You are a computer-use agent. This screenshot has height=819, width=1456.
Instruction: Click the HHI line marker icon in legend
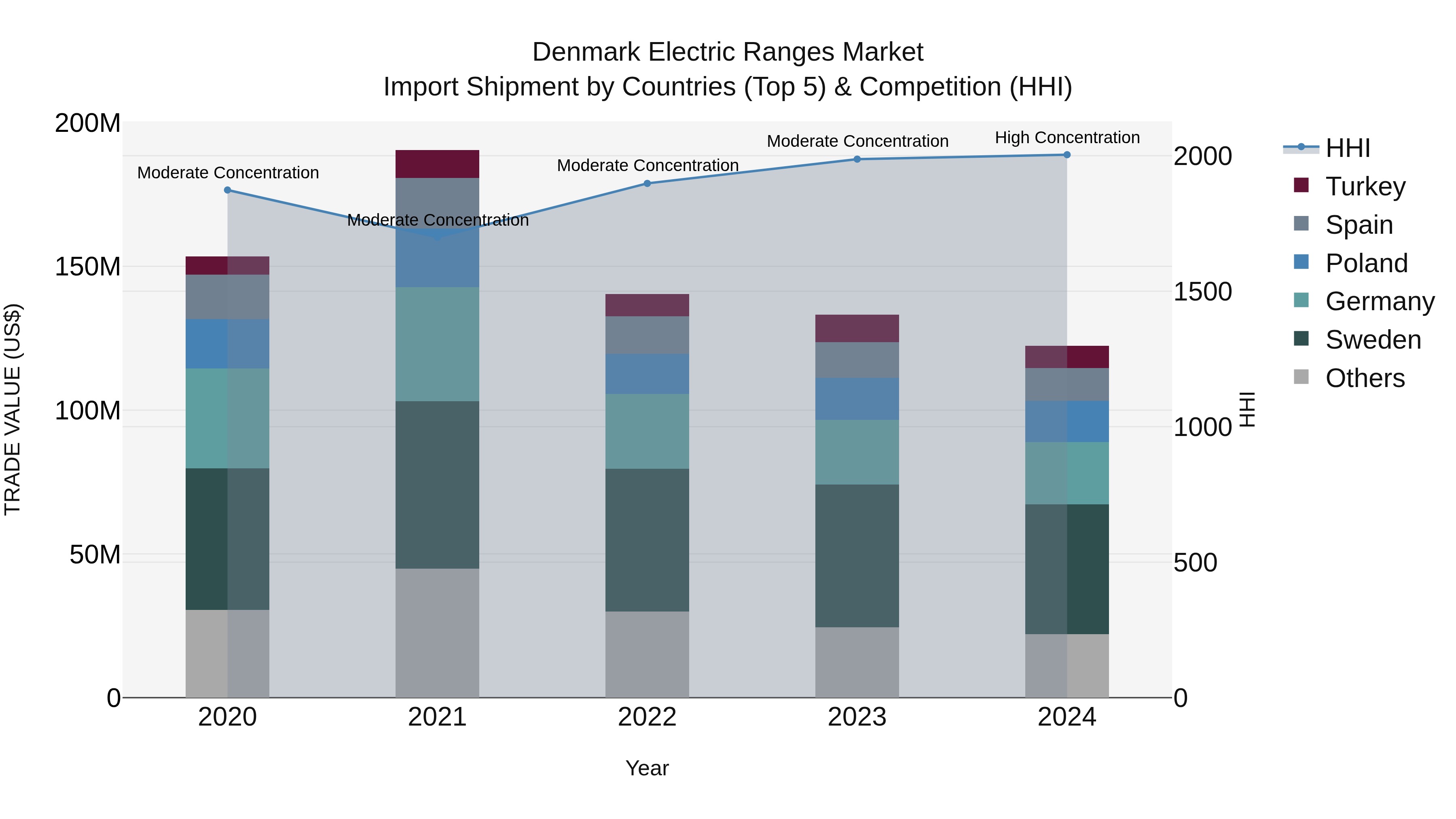point(1301,147)
